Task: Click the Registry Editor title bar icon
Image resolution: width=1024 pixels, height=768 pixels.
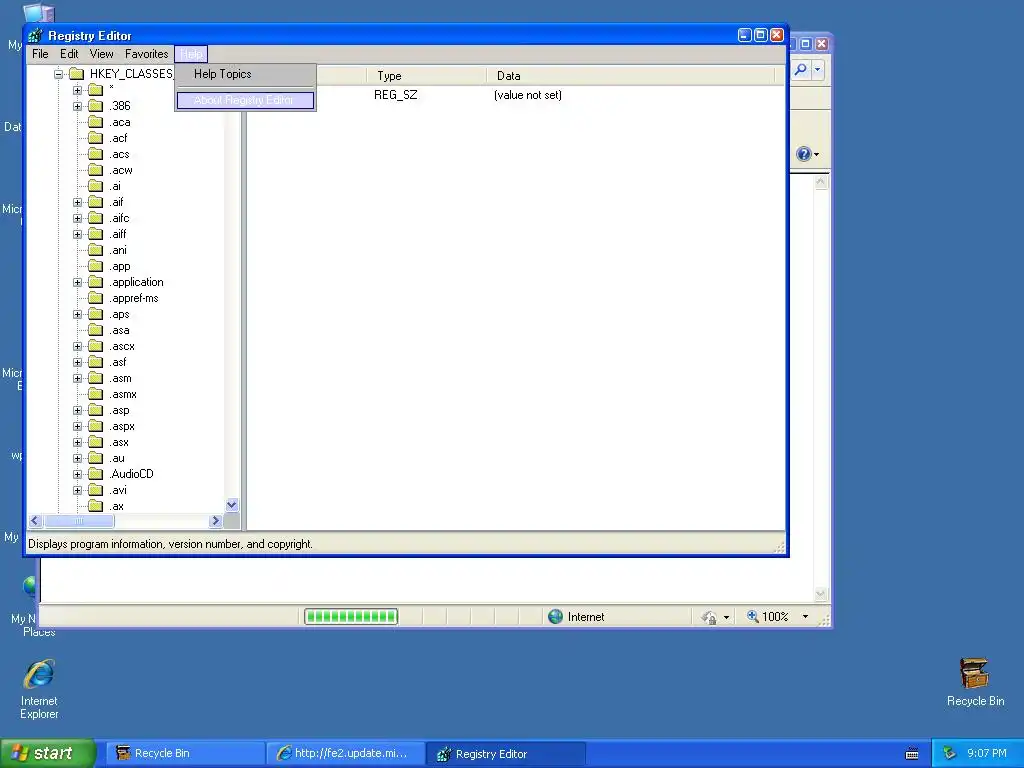Action: [35, 35]
